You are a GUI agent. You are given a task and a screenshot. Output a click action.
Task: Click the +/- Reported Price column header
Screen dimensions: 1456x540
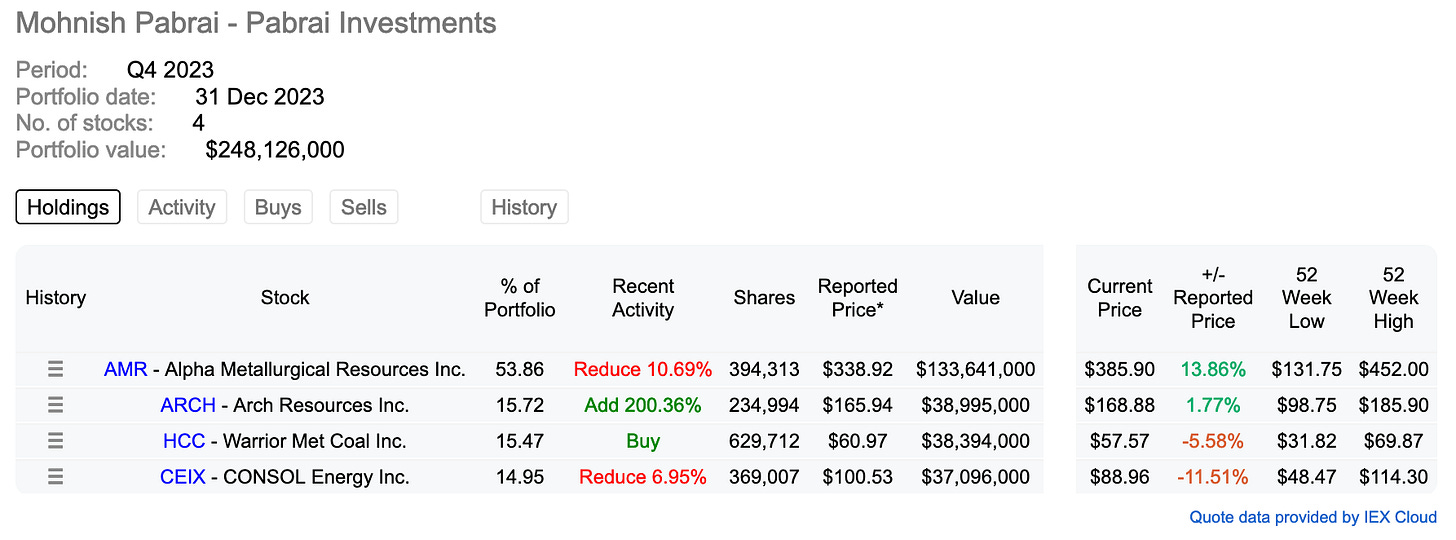(x=1213, y=298)
